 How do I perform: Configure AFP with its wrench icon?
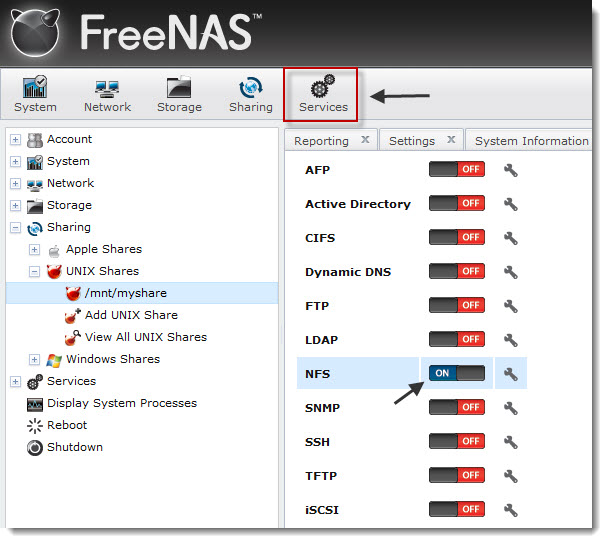point(511,170)
